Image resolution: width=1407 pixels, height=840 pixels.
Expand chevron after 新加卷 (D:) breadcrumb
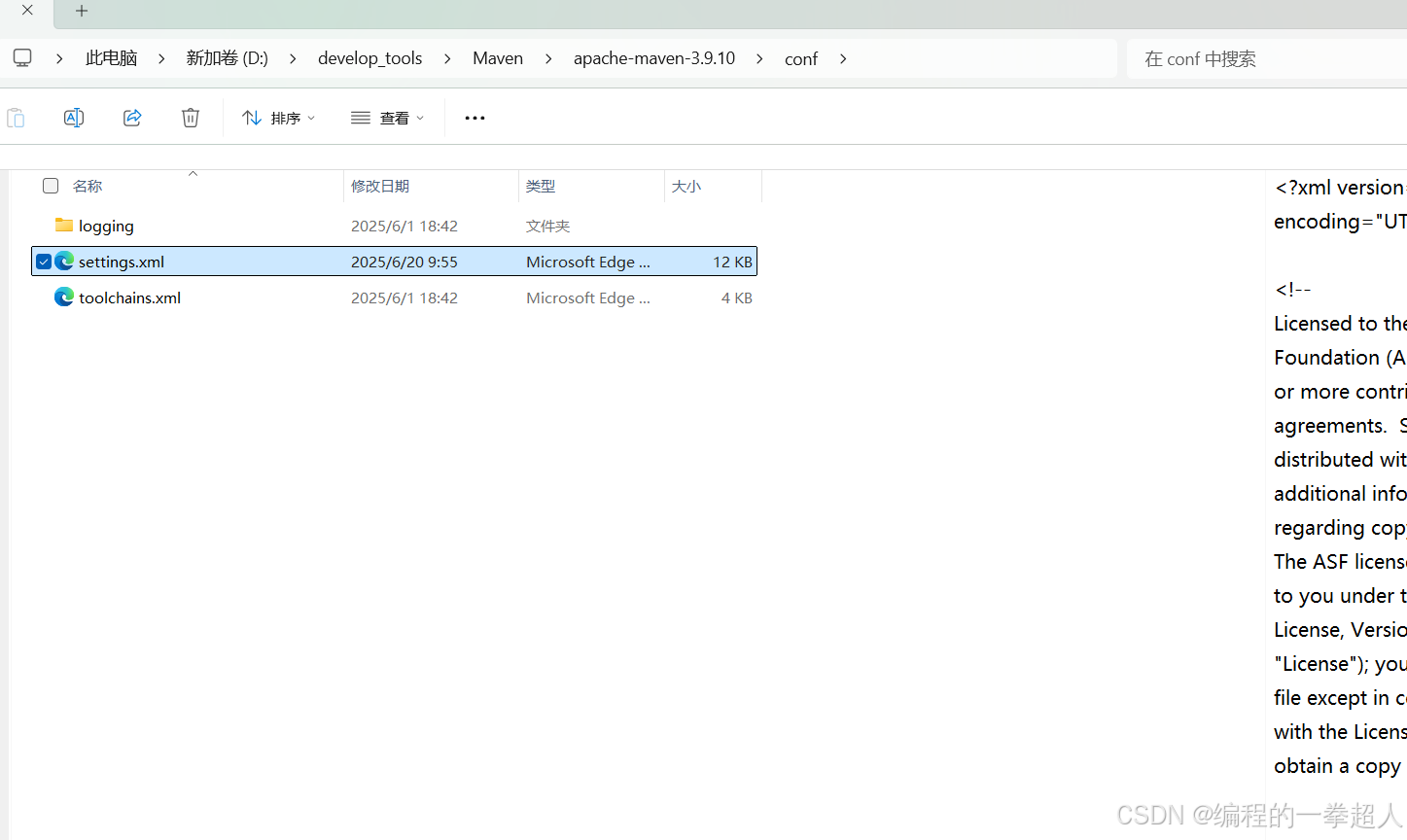click(293, 58)
